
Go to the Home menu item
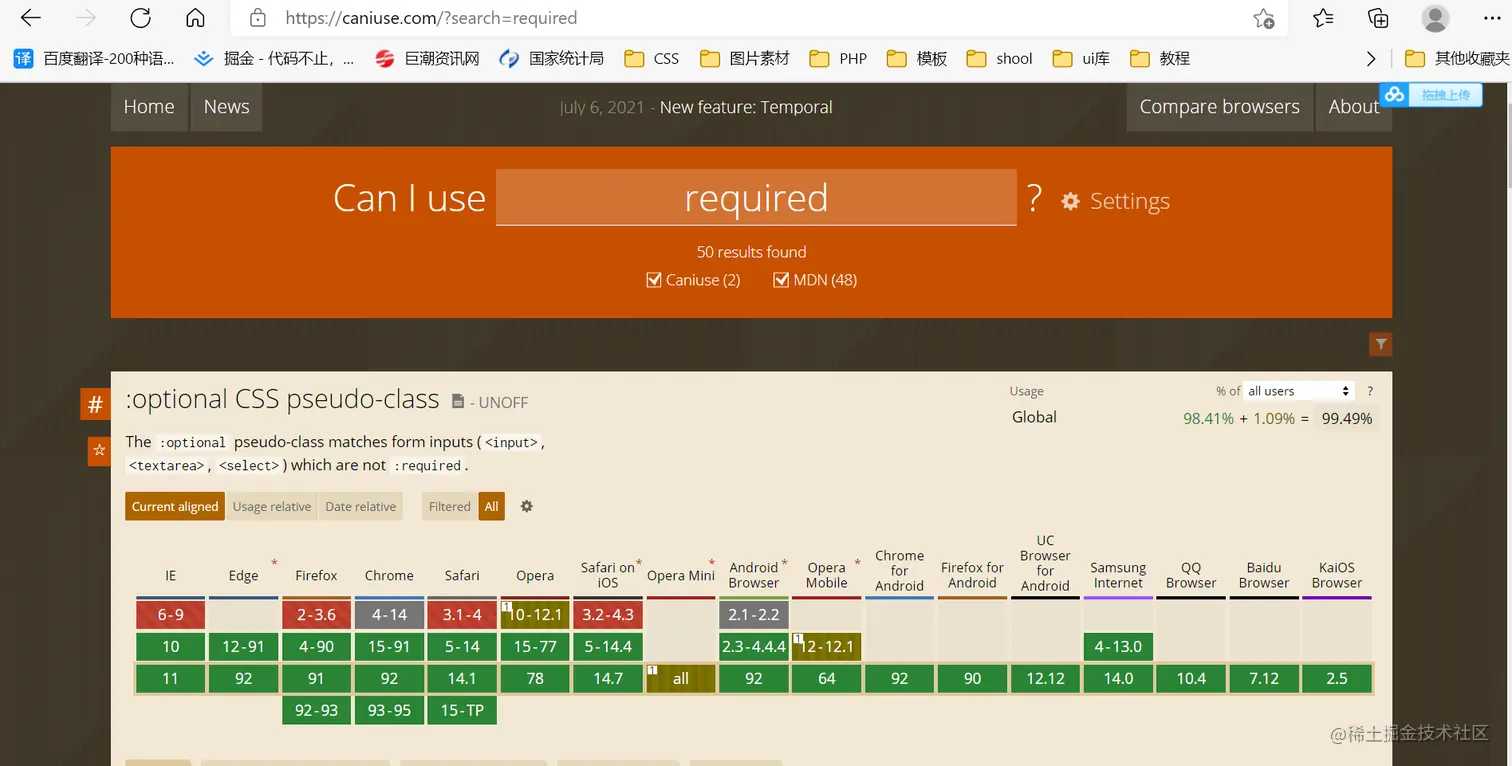tap(149, 107)
